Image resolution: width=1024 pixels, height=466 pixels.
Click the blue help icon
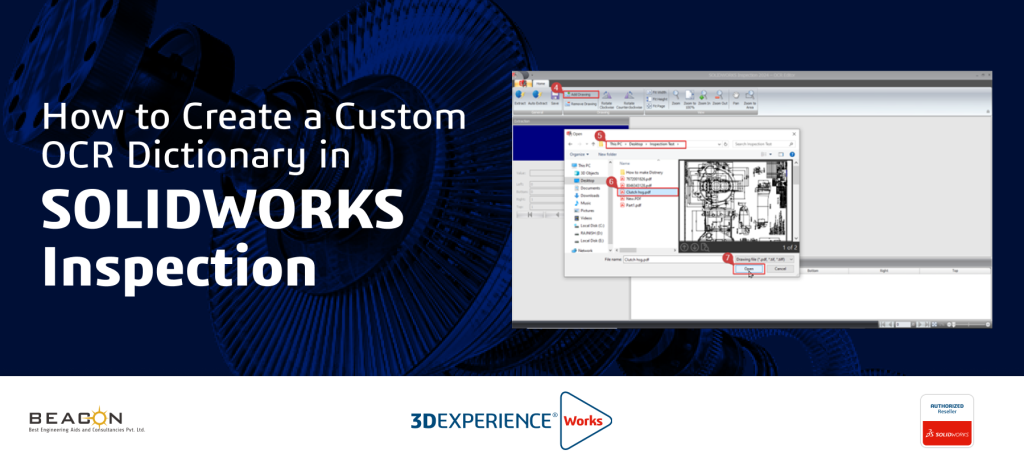pyautogui.click(x=792, y=154)
